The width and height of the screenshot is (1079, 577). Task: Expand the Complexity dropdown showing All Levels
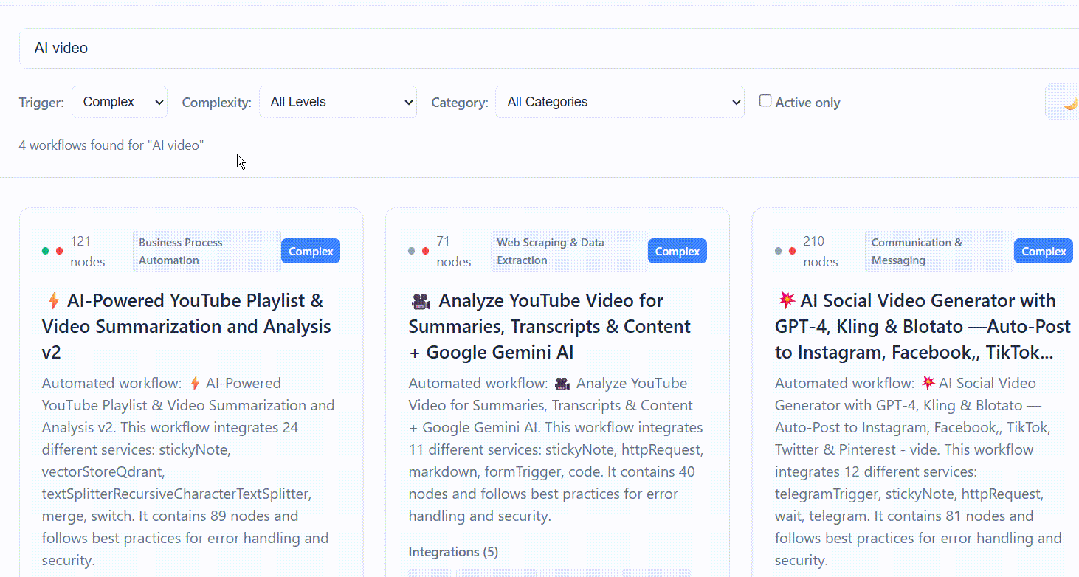tap(338, 102)
